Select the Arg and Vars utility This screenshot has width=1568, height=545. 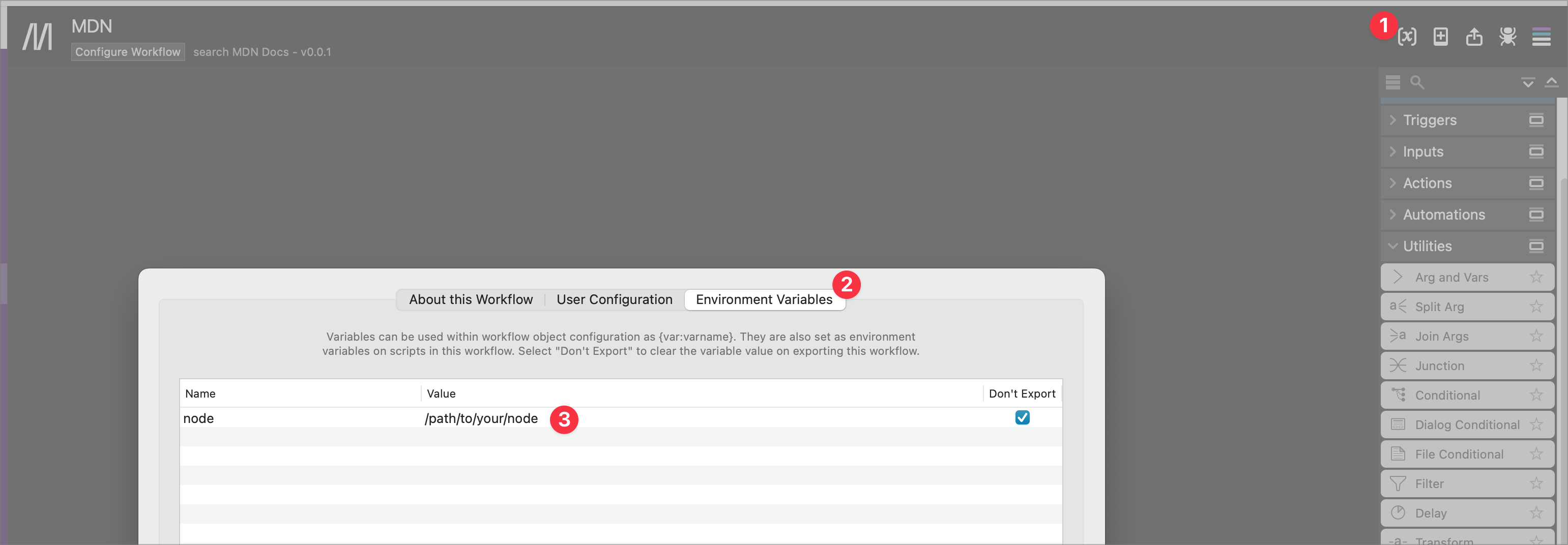point(1467,278)
